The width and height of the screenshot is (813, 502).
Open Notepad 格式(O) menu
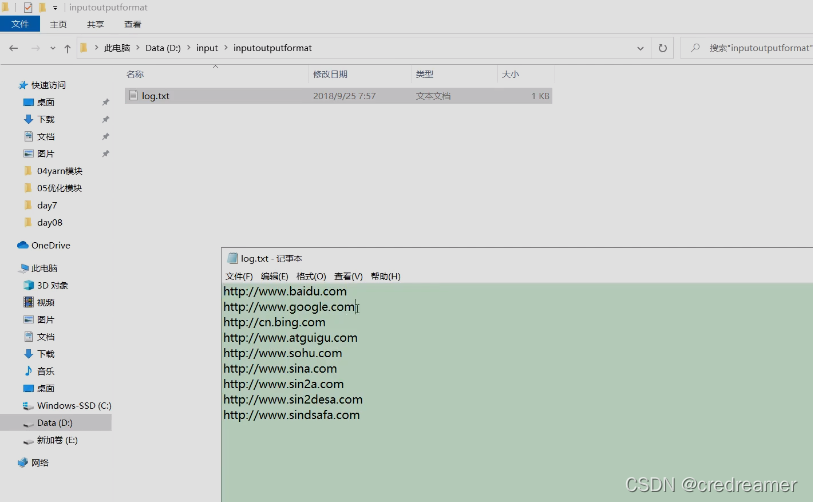point(311,276)
